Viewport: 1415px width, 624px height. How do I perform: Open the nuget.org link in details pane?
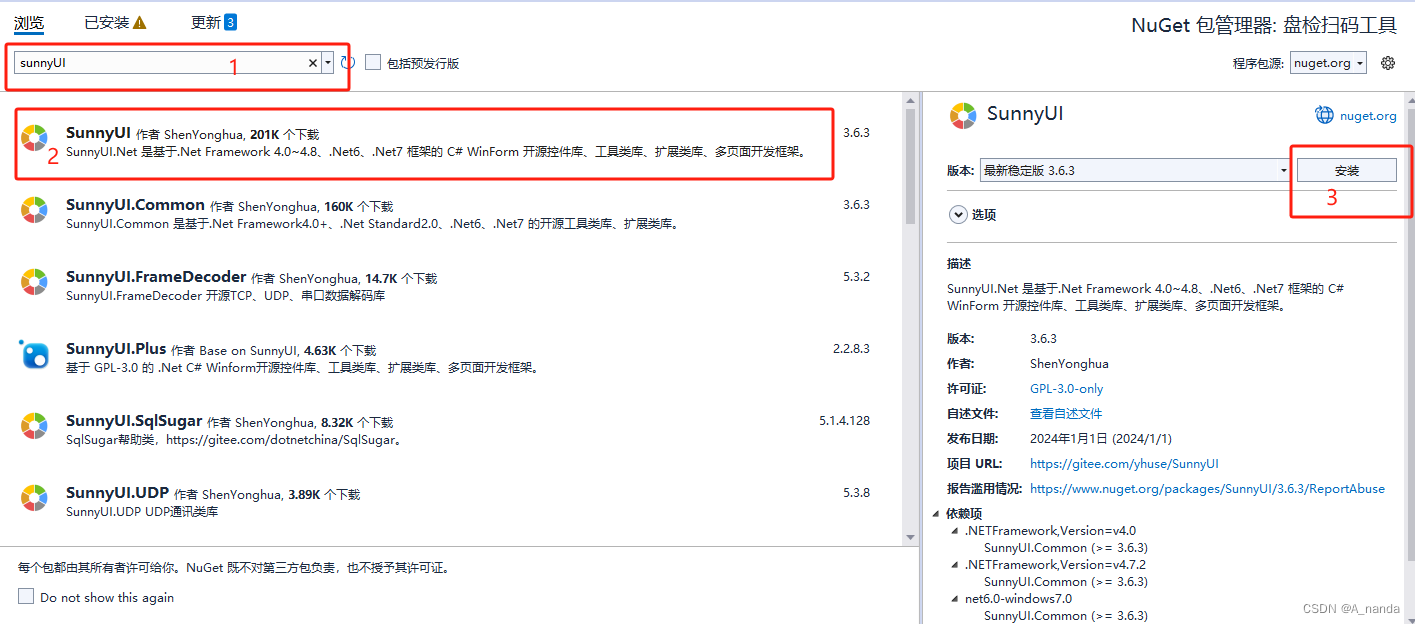[x=1368, y=116]
